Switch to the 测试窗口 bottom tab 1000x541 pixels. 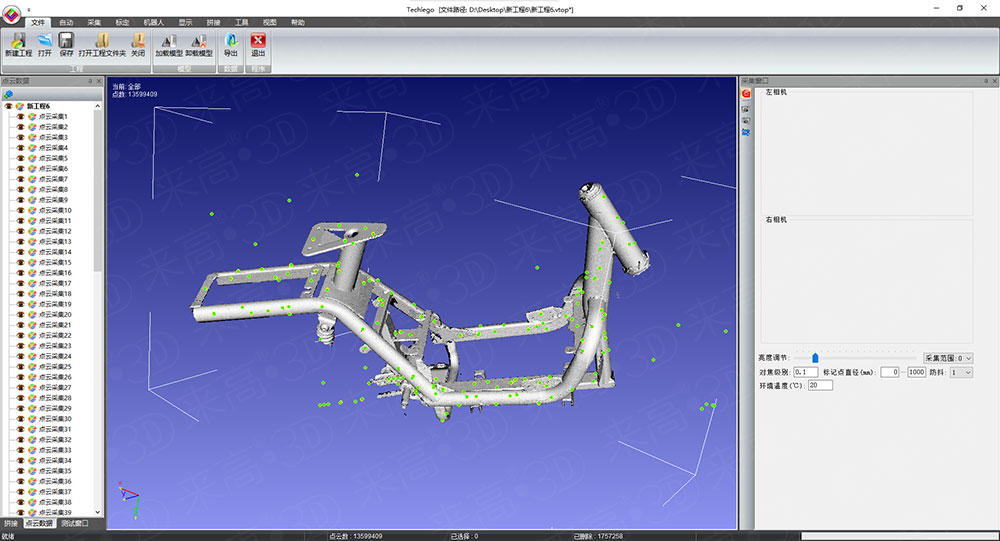point(74,523)
